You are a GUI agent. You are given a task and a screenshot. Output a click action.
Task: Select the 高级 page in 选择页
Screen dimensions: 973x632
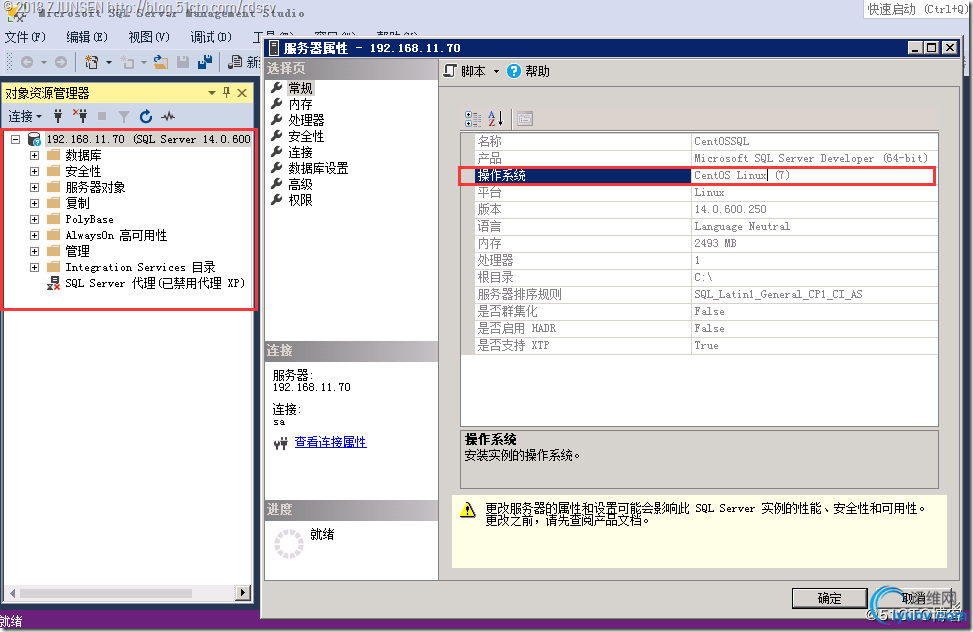tap(300, 184)
